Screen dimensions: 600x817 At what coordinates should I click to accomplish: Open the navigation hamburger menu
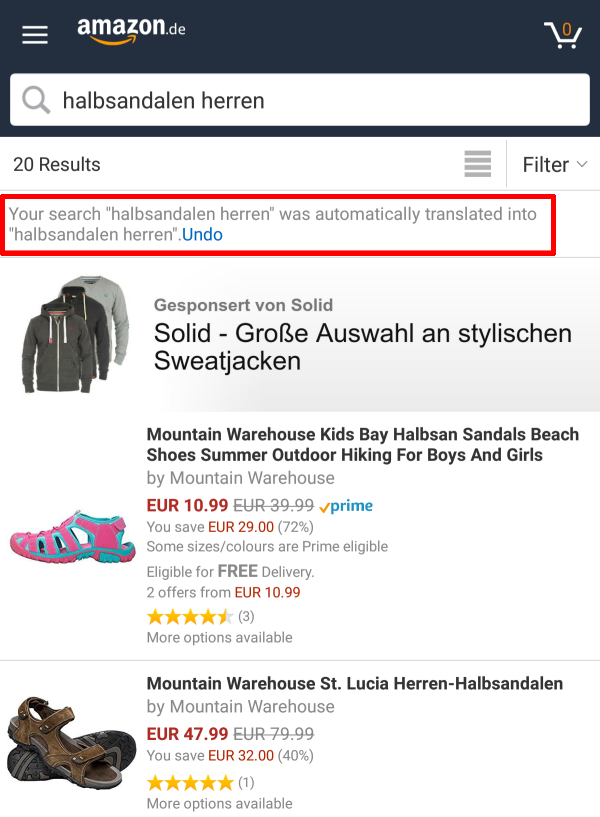click(x=34, y=33)
